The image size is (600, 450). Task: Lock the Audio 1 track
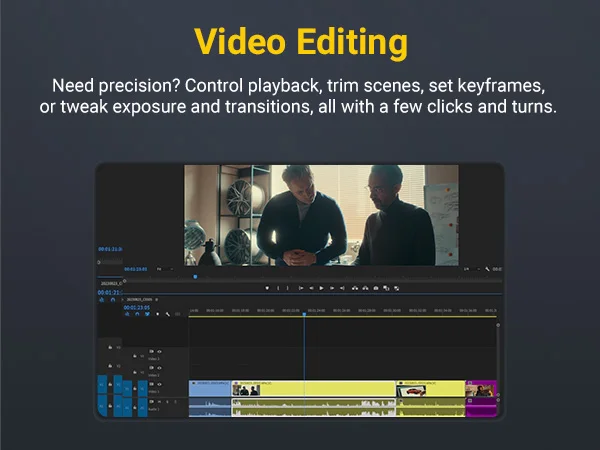tap(135, 408)
